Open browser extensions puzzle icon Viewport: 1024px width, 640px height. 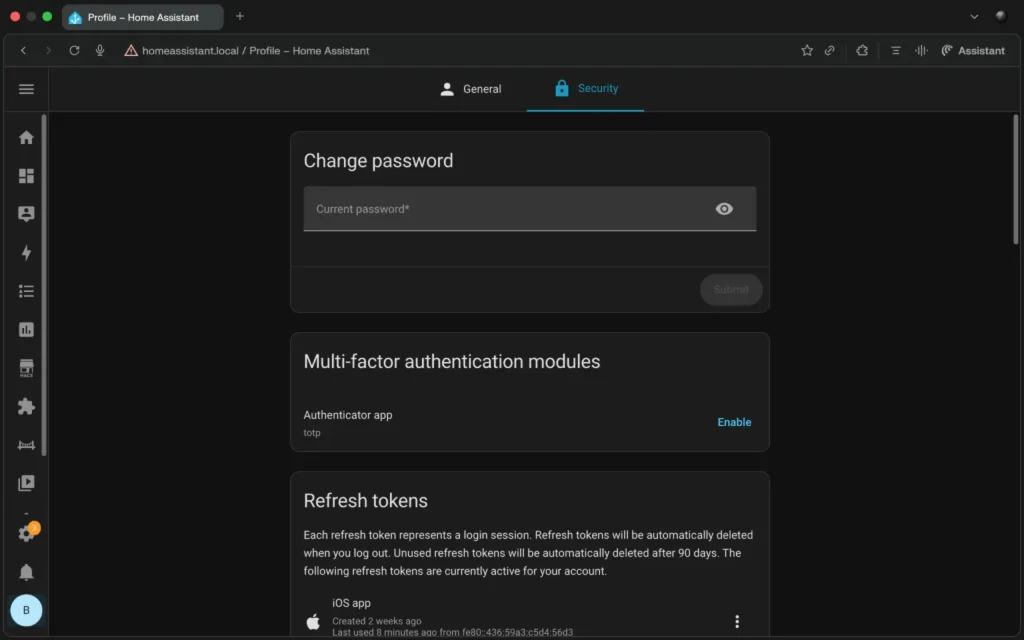pyautogui.click(x=862, y=50)
